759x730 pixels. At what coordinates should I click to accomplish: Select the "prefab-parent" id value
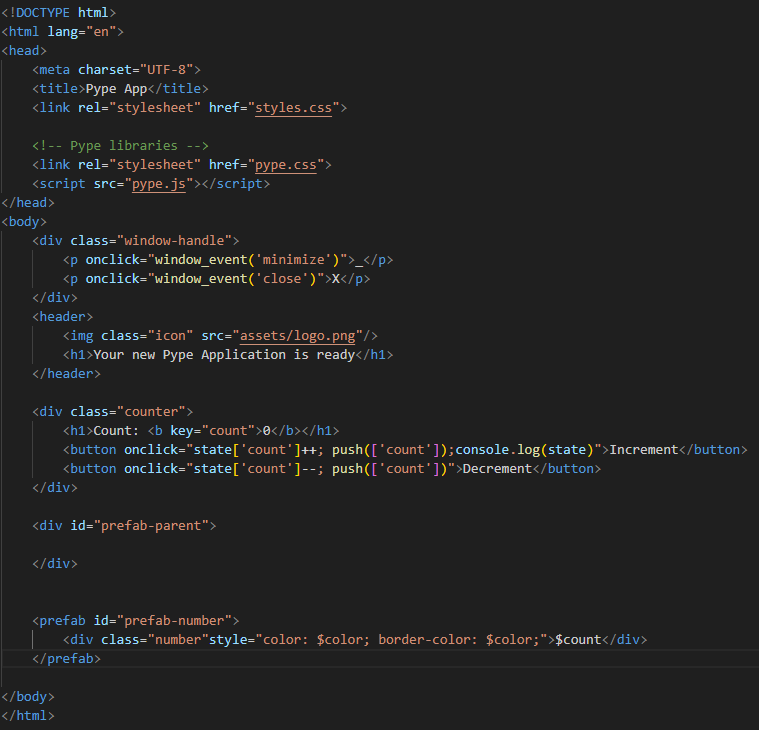151,526
